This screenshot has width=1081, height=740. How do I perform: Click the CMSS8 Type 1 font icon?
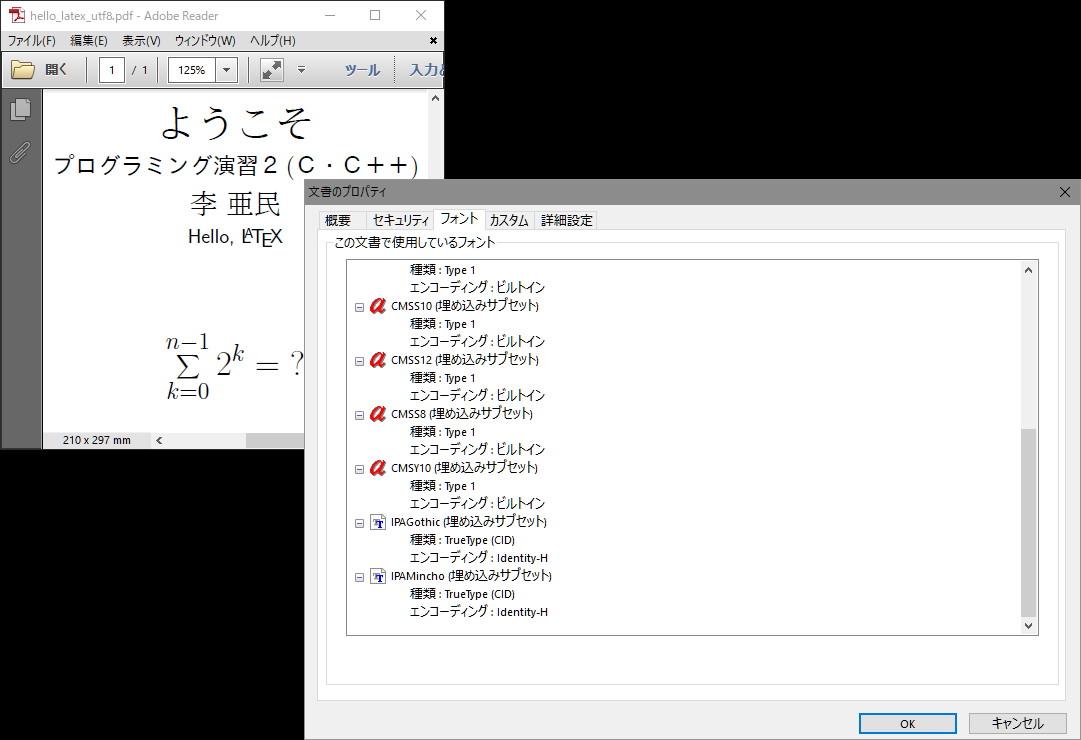(378, 414)
